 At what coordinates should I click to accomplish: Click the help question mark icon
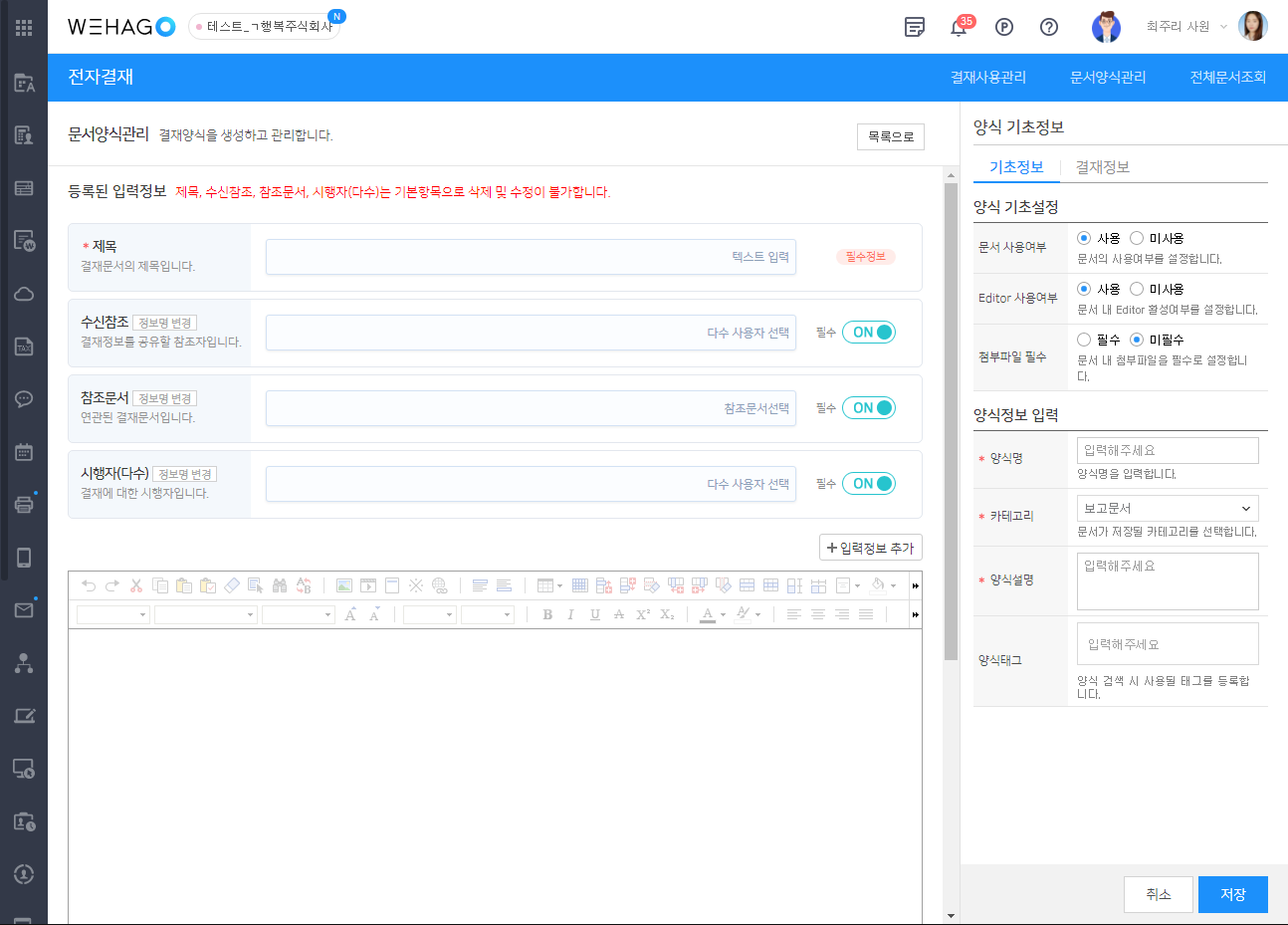(x=1048, y=27)
